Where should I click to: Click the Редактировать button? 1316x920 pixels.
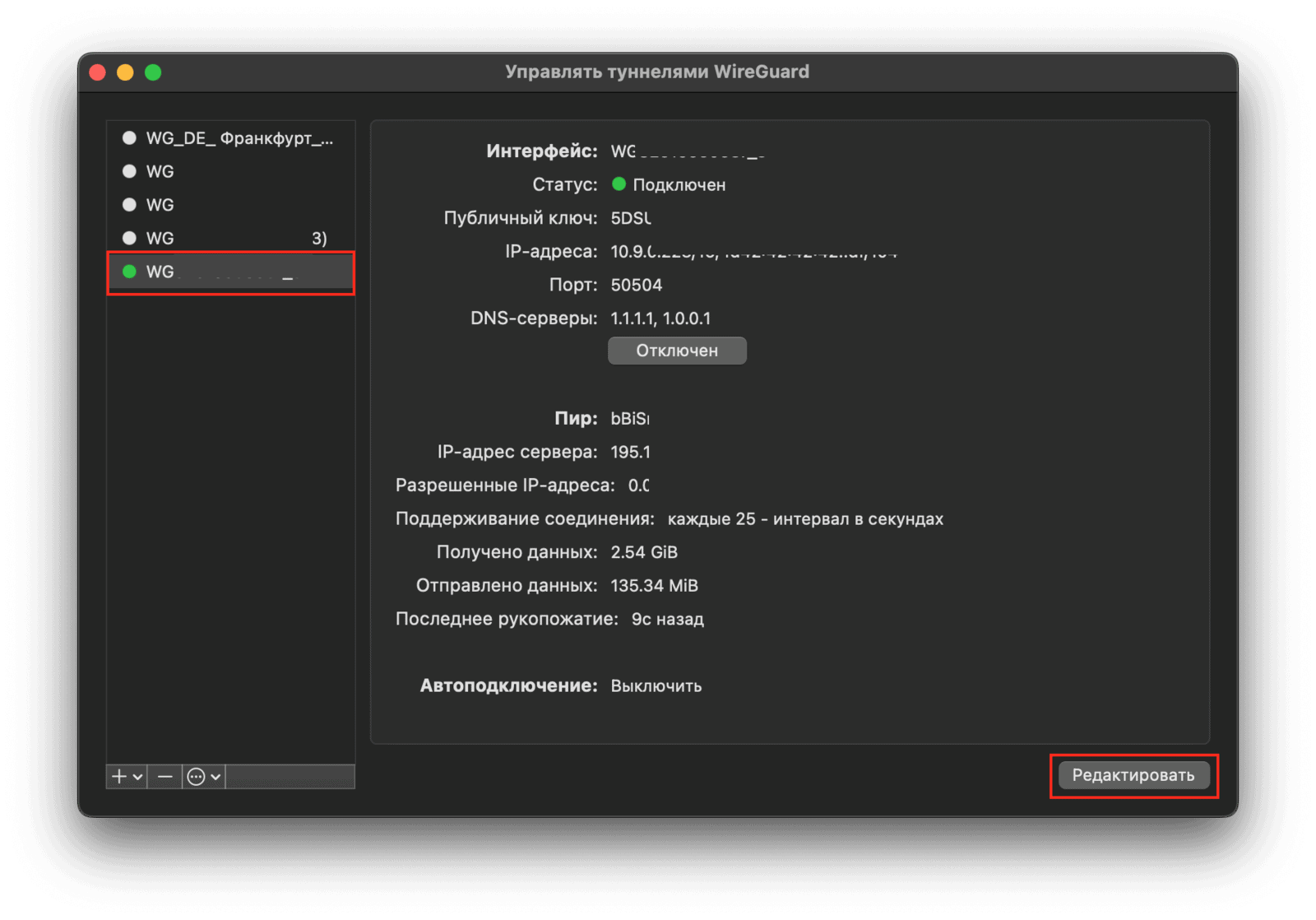click(1133, 775)
